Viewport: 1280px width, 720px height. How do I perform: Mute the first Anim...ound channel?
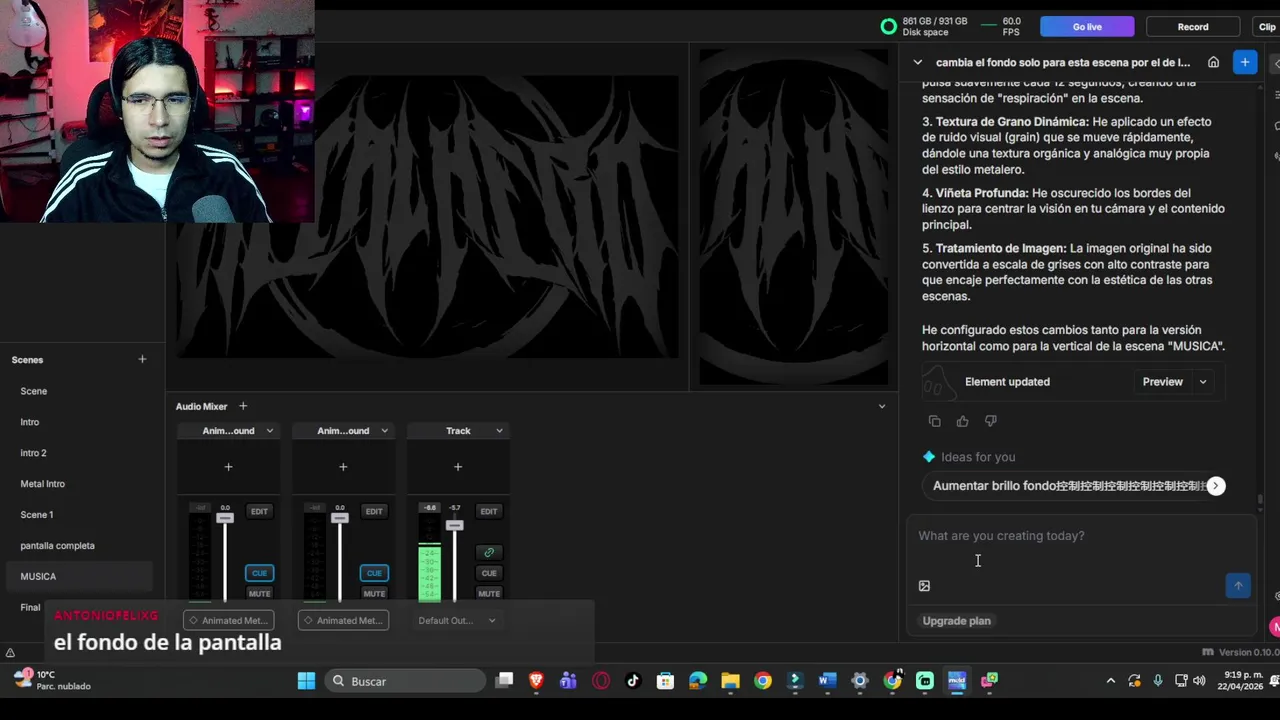(x=259, y=594)
